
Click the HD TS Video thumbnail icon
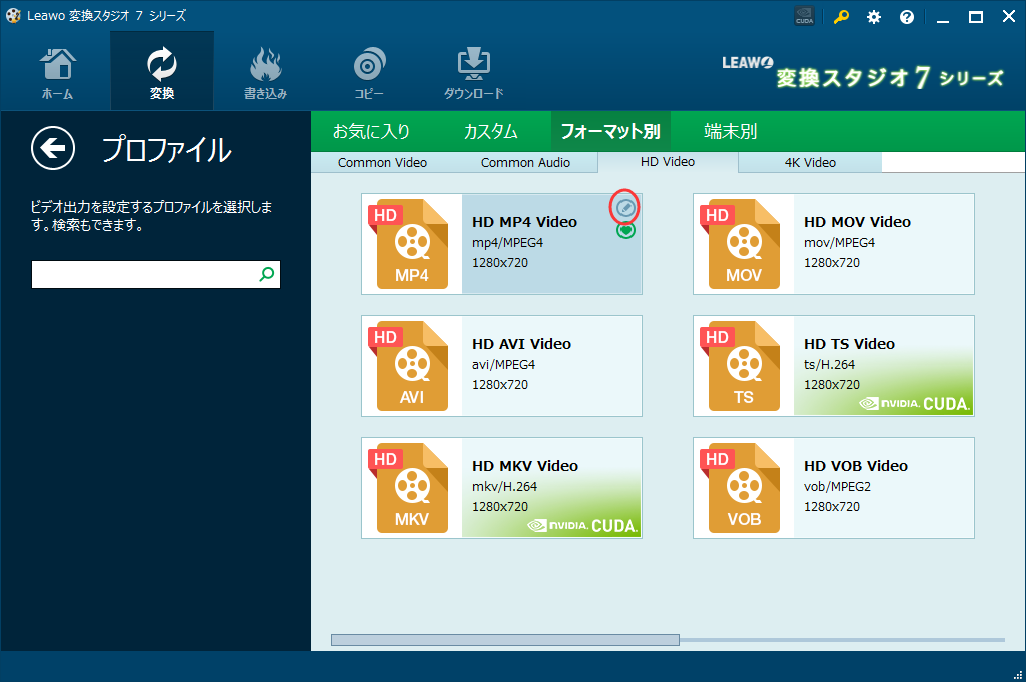pyautogui.click(x=745, y=365)
